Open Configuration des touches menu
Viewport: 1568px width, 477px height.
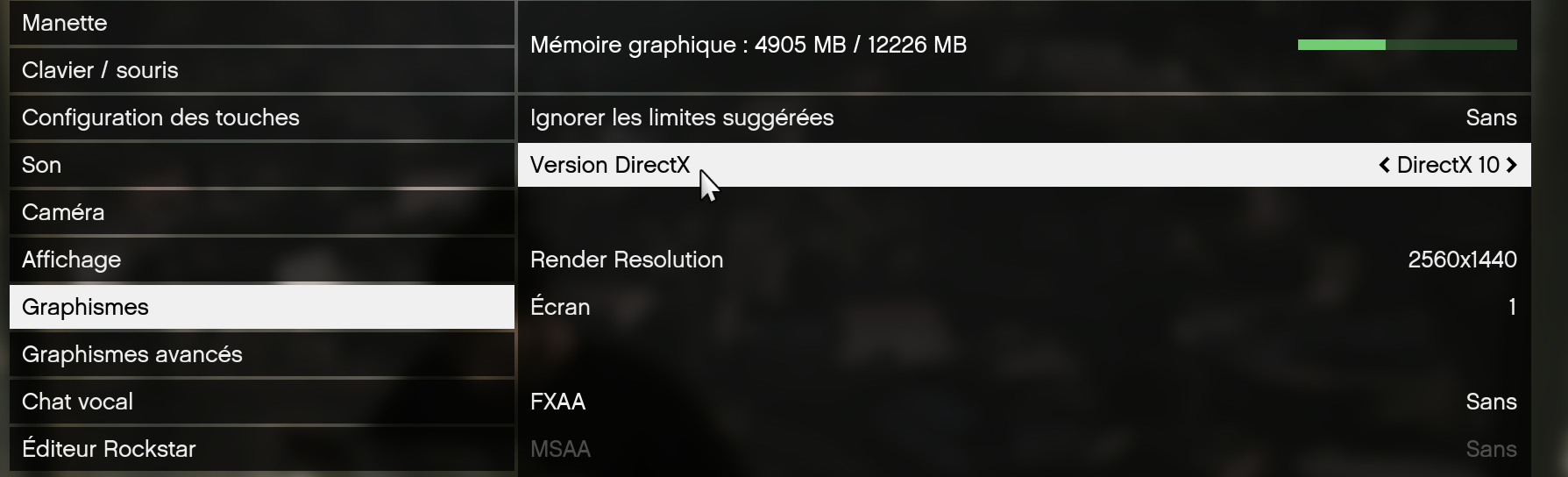pyautogui.click(x=261, y=117)
